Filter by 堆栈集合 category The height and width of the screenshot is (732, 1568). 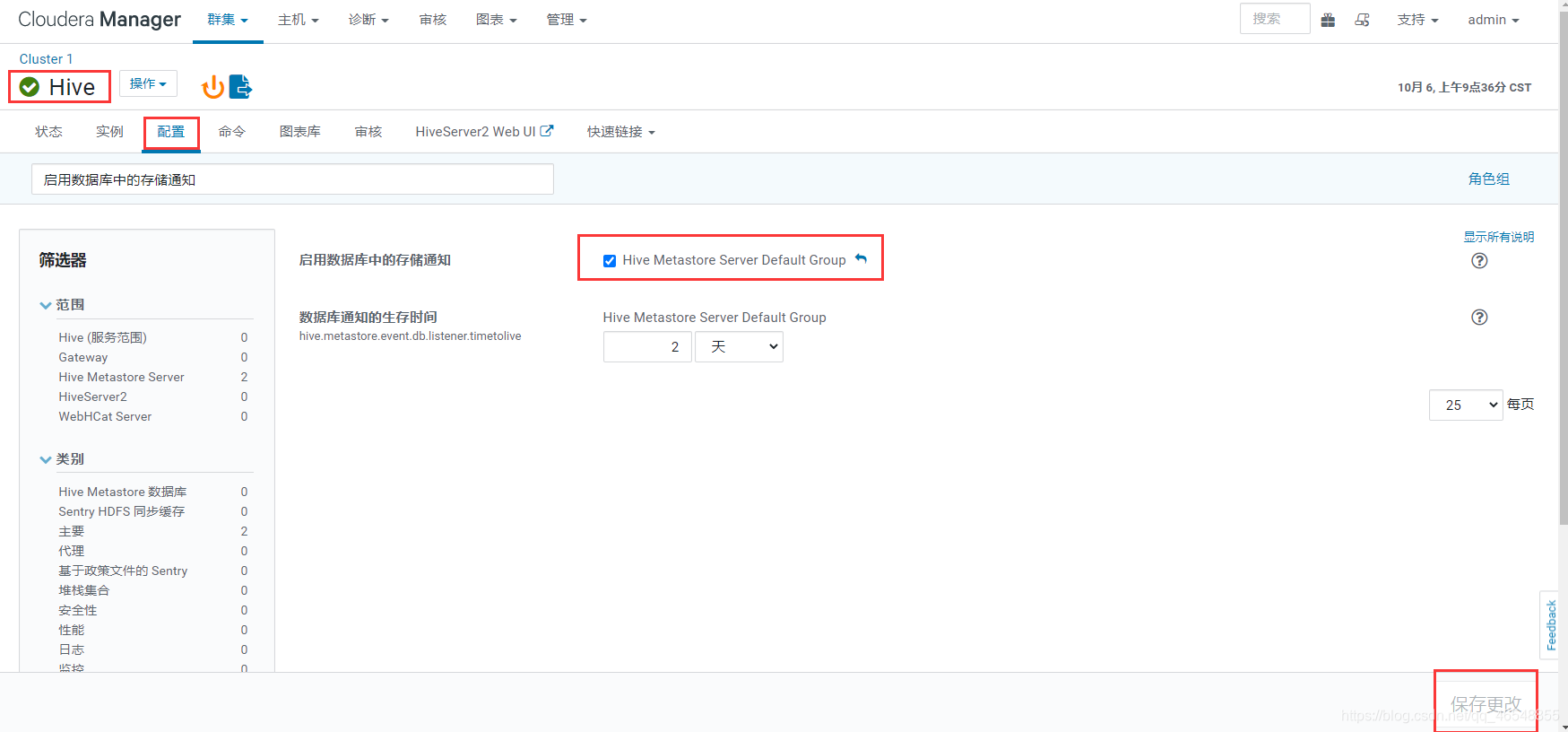pyautogui.click(x=84, y=590)
